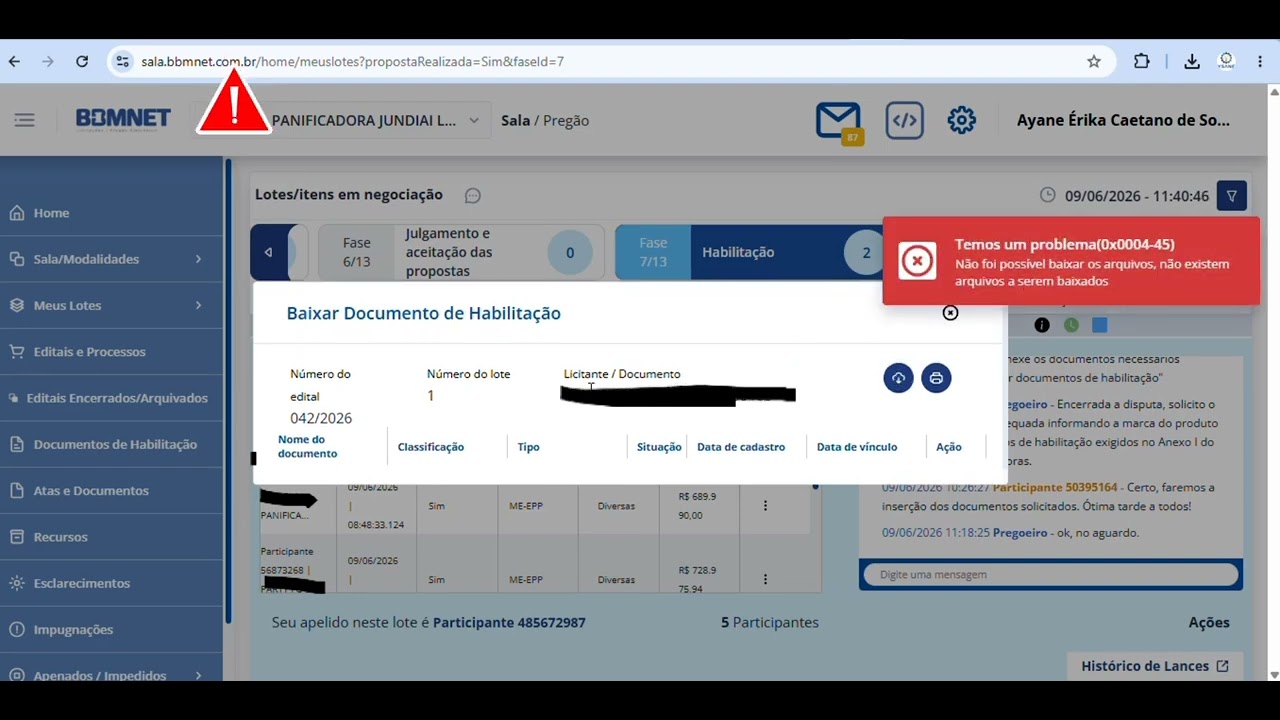Open the code brackets icon
The image size is (1280, 720).
[904, 120]
